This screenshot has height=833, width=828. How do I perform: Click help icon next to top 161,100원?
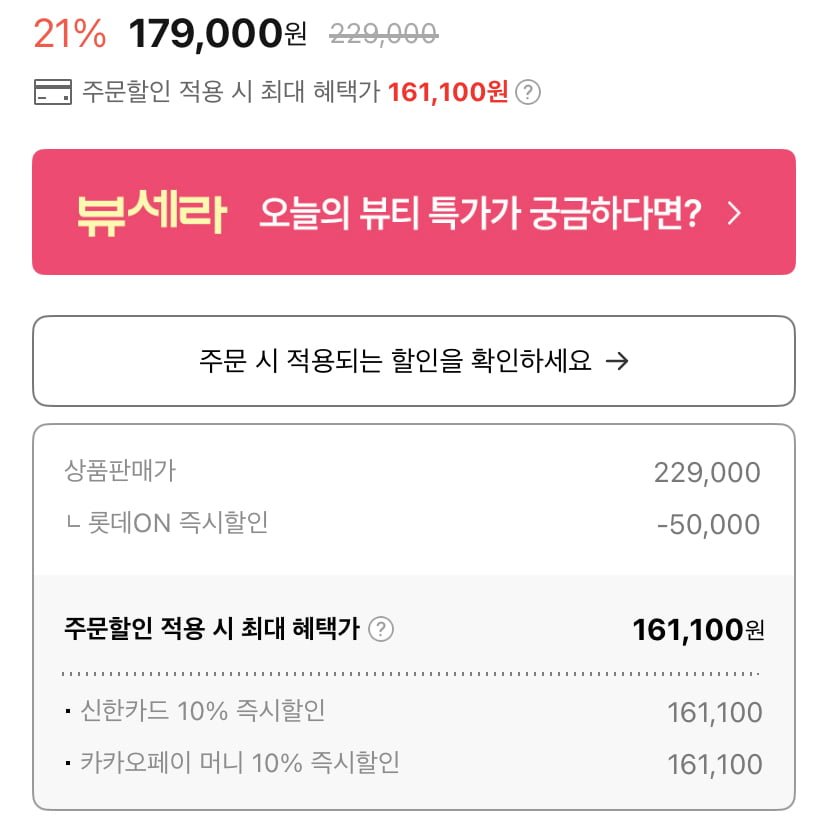tap(529, 93)
